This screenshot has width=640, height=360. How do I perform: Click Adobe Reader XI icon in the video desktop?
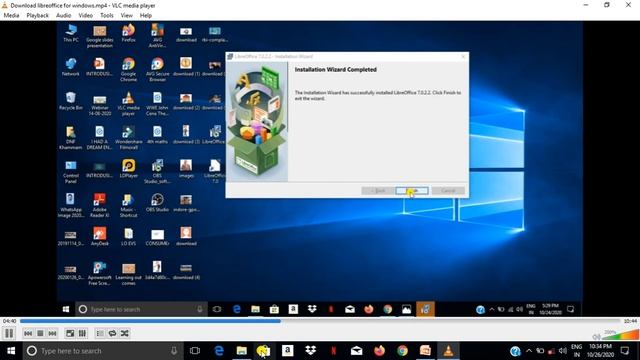[x=100, y=205]
